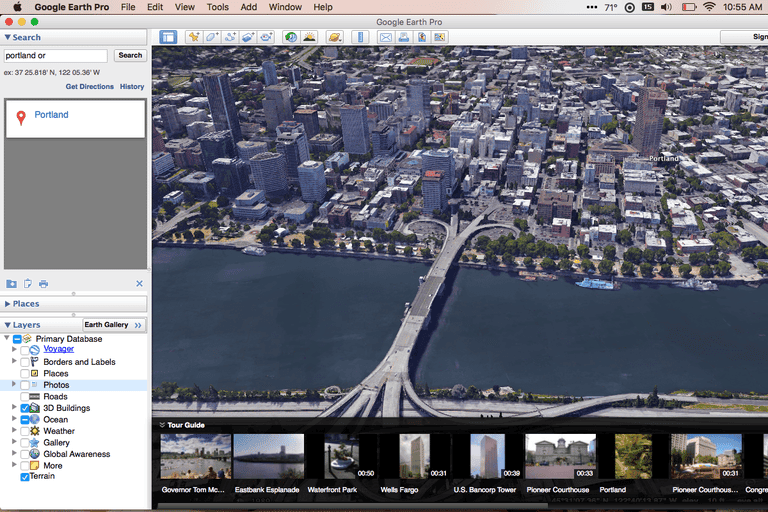Open the View menu
Image resolution: width=768 pixels, height=512 pixels.
click(185, 7)
